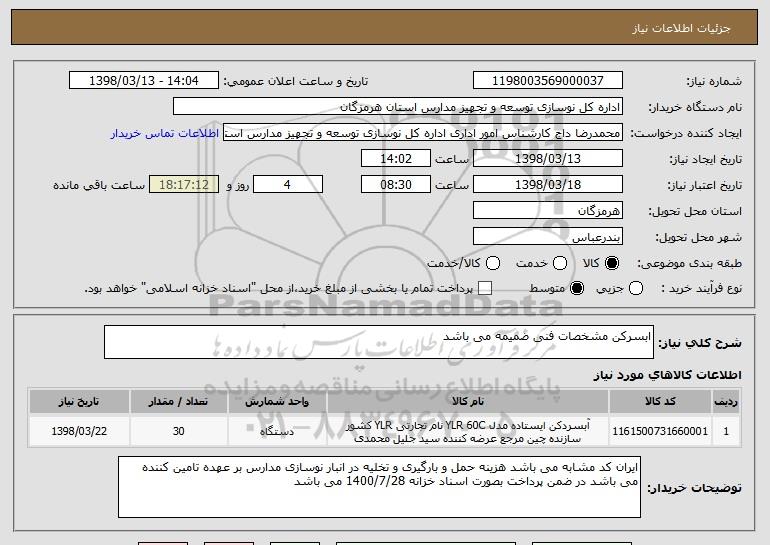Click the کد کالا column header

(660, 402)
